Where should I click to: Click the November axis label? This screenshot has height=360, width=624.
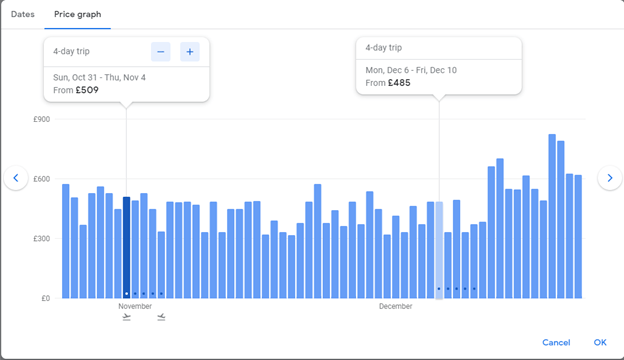tap(135, 306)
